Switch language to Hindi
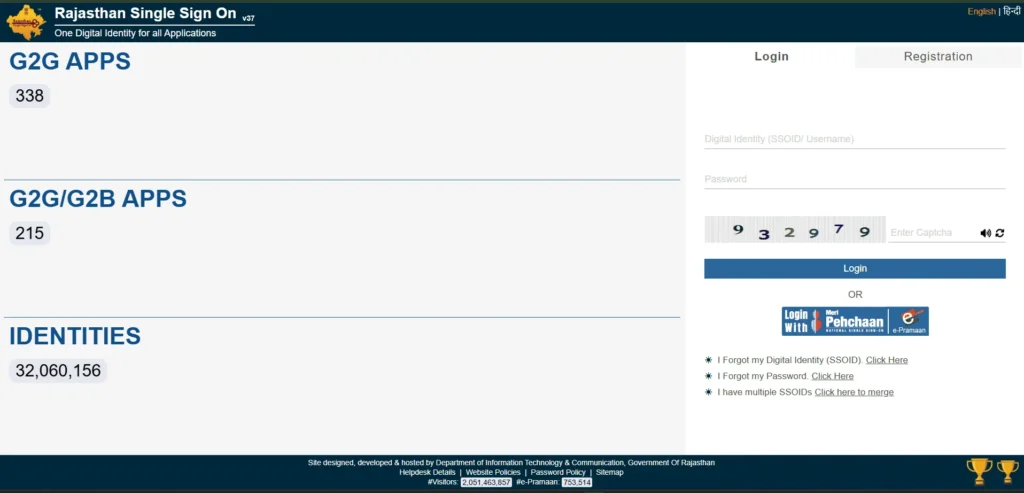 click(x=1011, y=12)
